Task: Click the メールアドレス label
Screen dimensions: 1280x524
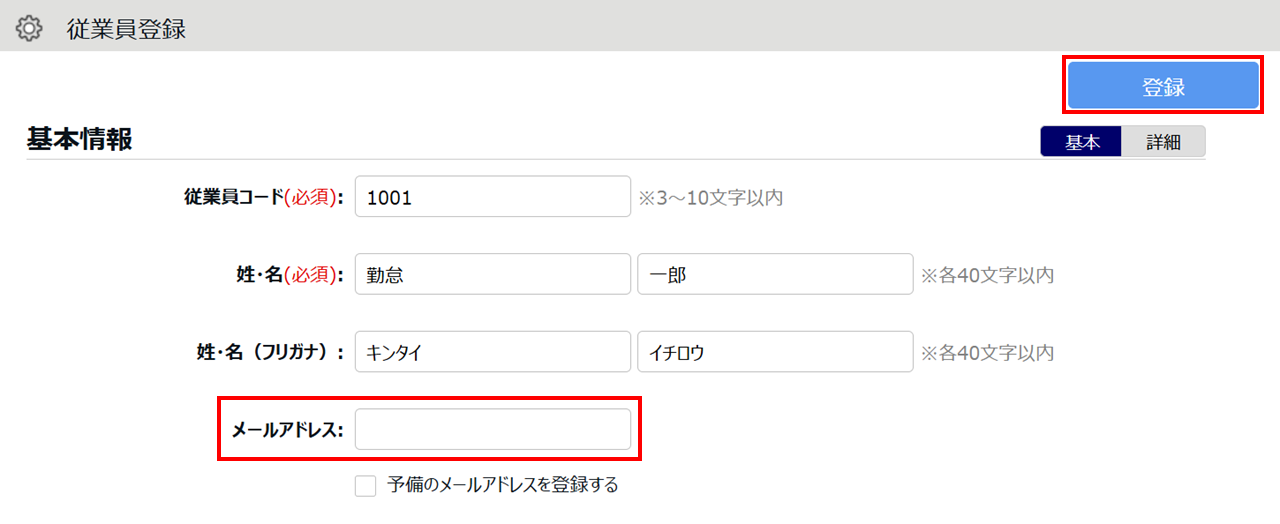Action: click(x=288, y=430)
